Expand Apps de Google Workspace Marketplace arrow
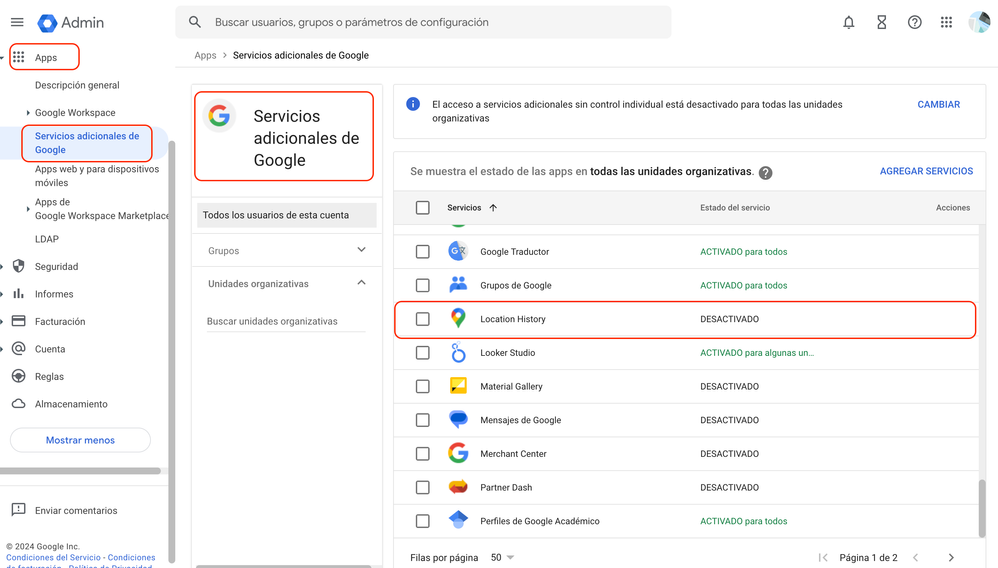This screenshot has width=998, height=568. tap(27, 209)
